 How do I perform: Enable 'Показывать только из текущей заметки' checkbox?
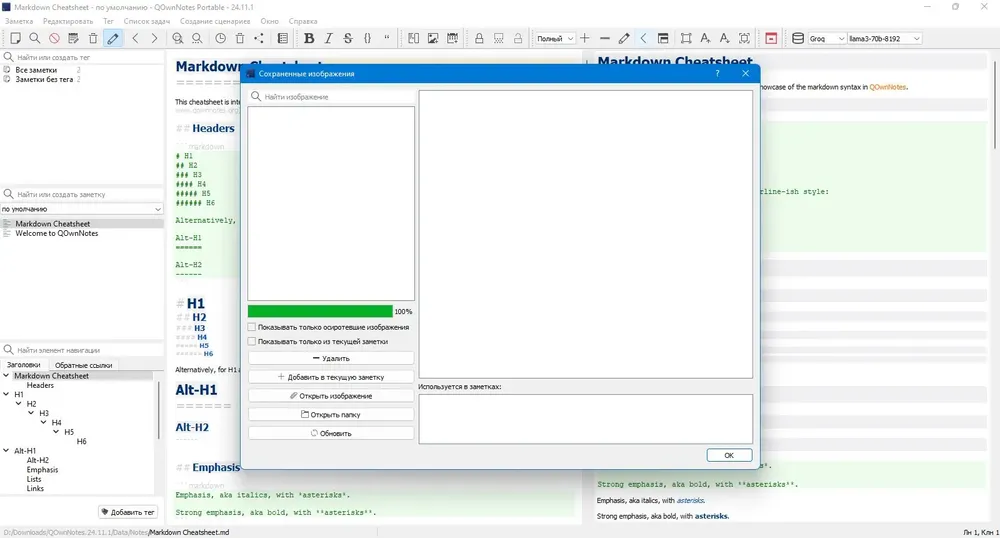click(252, 342)
